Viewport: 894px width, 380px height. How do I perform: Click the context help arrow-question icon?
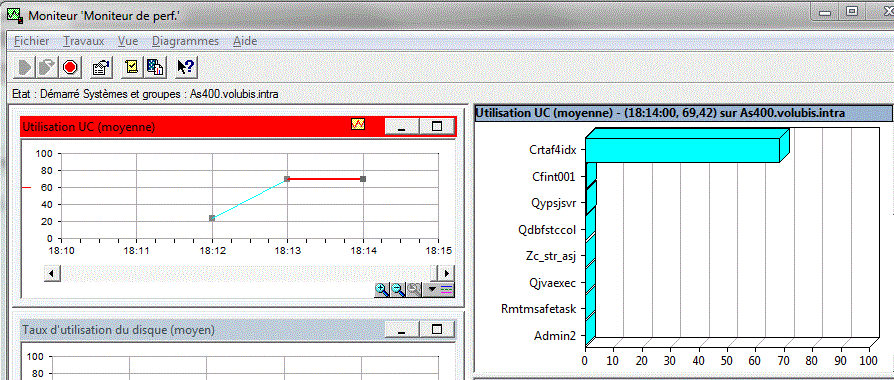click(185, 67)
